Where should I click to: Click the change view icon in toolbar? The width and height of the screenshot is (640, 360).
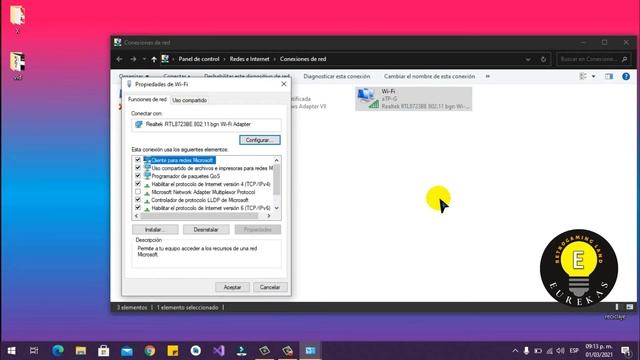[583, 76]
